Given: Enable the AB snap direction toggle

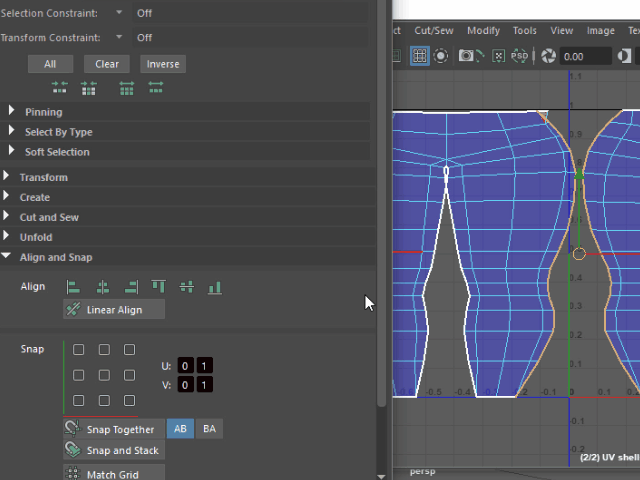Looking at the screenshot, I should tap(180, 429).
